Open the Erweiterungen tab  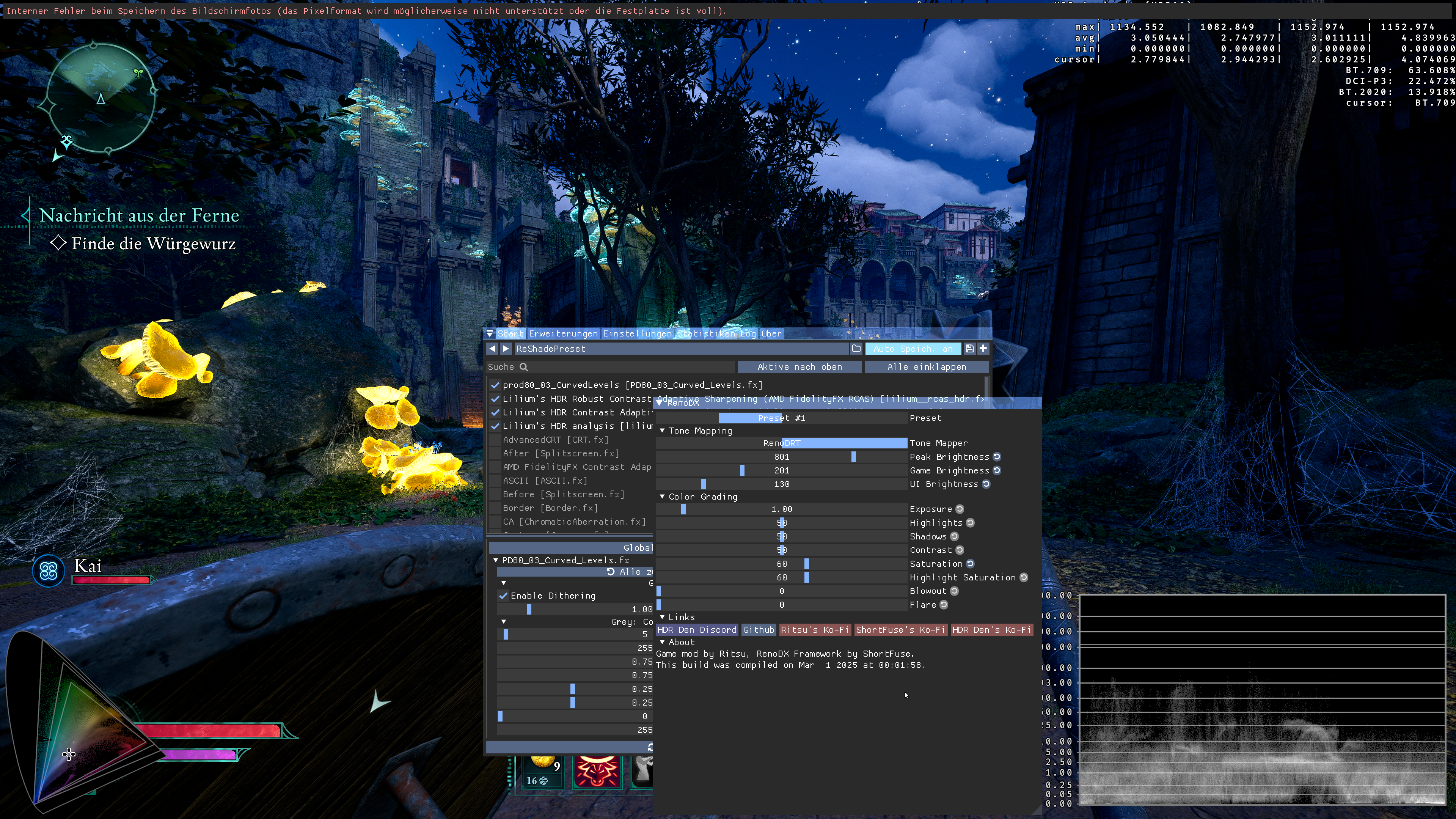click(x=563, y=333)
